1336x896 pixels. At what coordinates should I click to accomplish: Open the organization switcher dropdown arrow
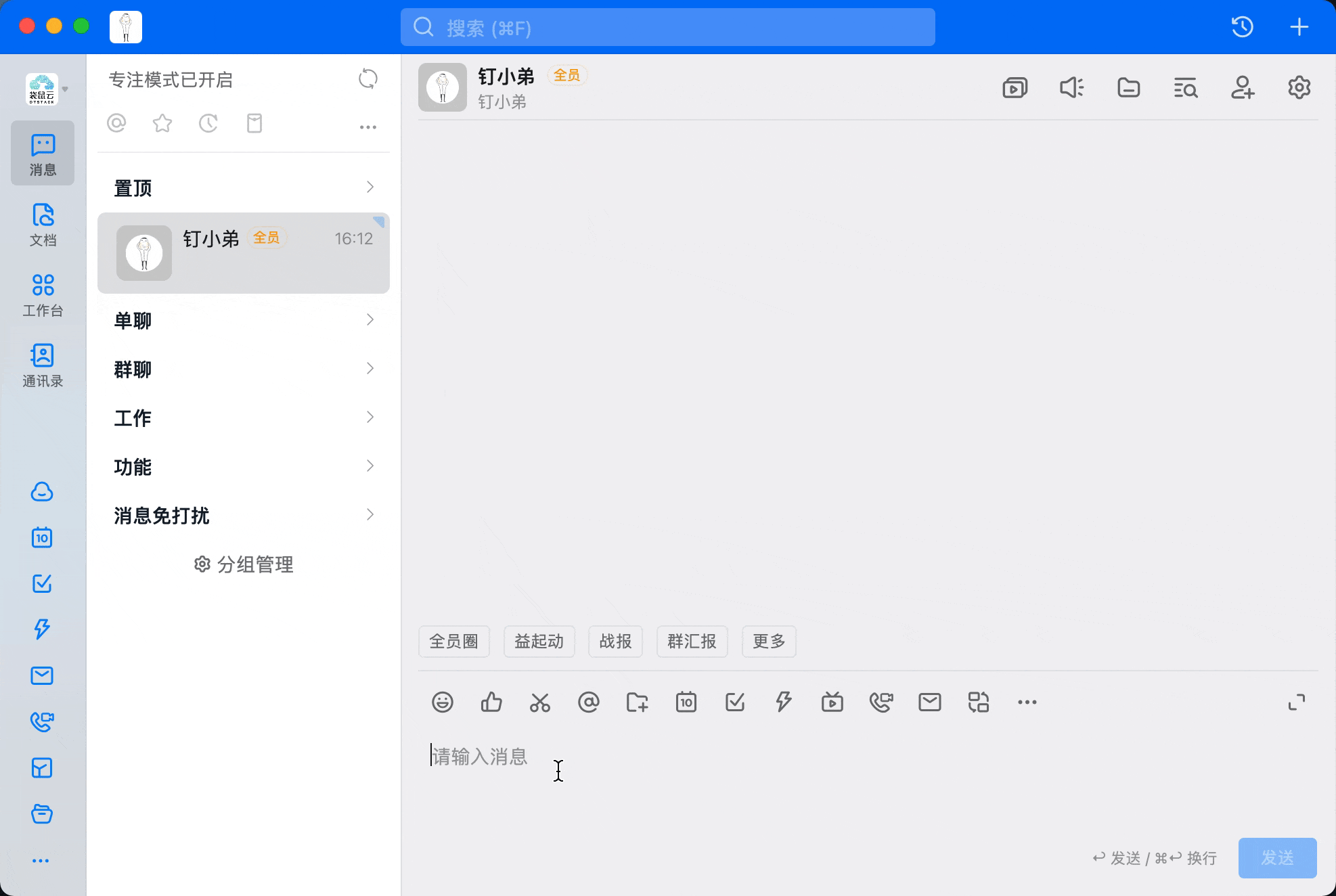tap(66, 89)
